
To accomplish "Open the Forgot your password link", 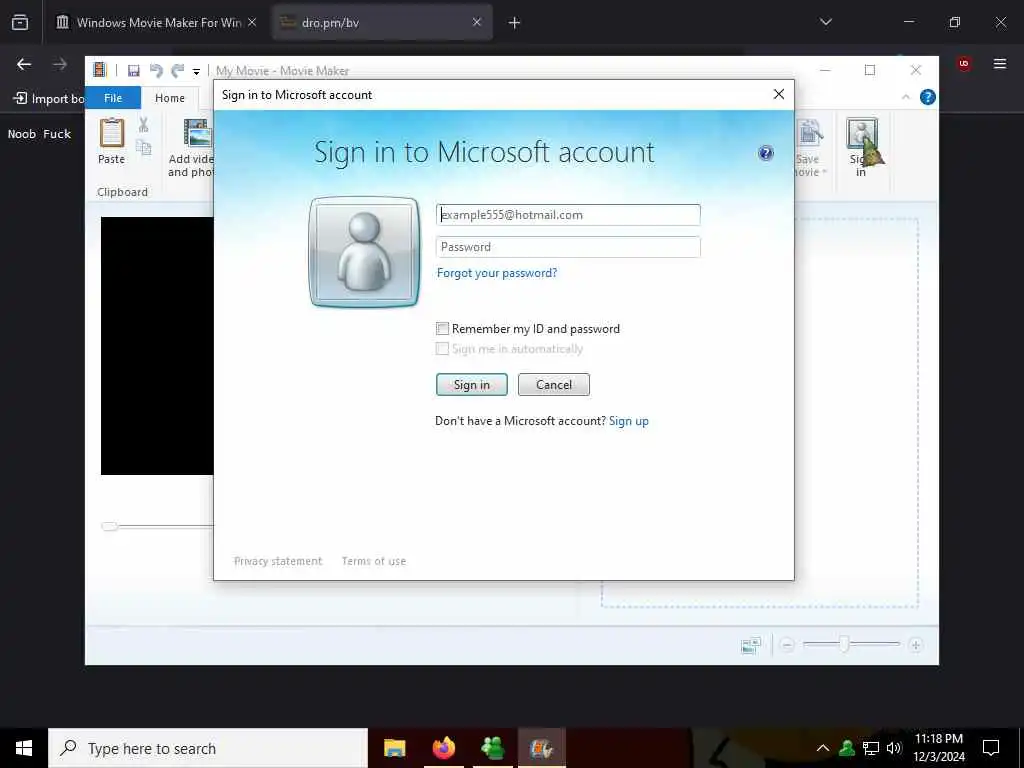I will click(497, 273).
